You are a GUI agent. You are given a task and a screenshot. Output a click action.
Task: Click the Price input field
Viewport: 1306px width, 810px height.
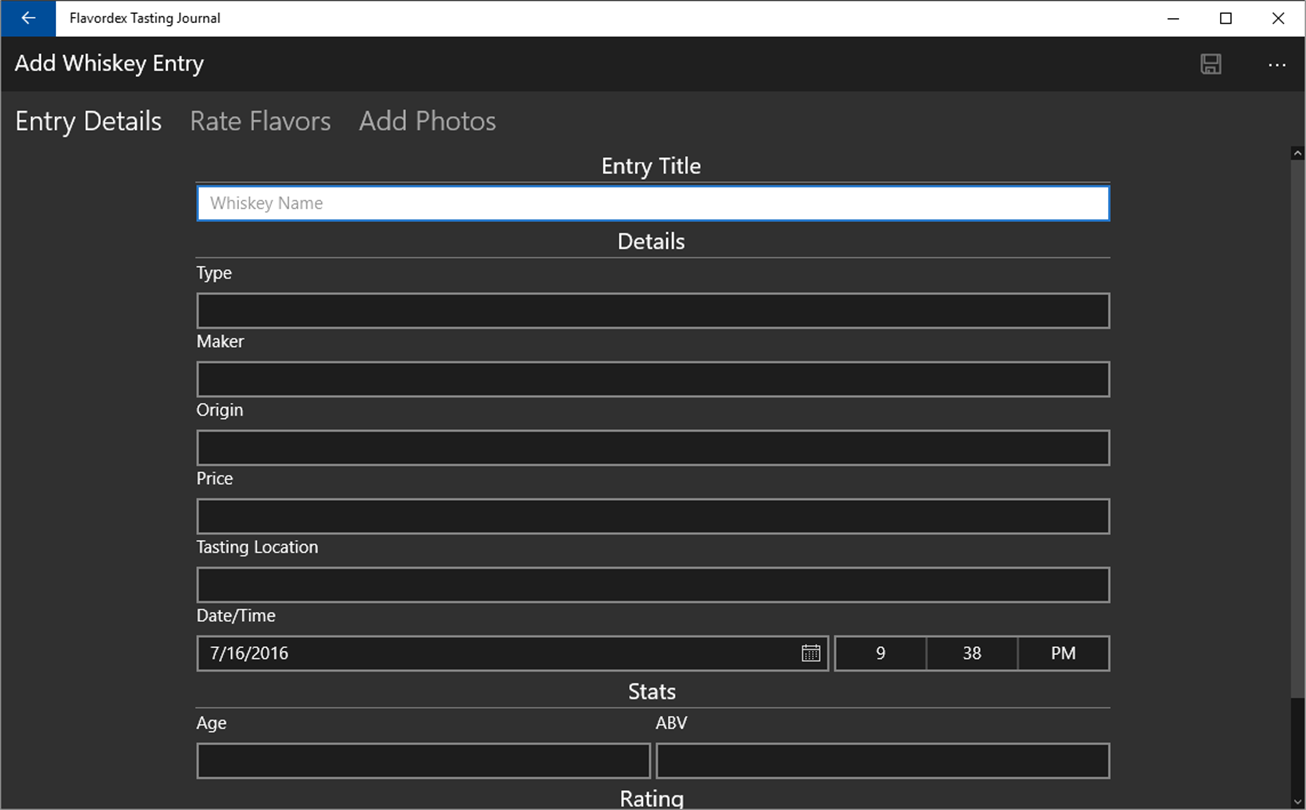pos(653,516)
